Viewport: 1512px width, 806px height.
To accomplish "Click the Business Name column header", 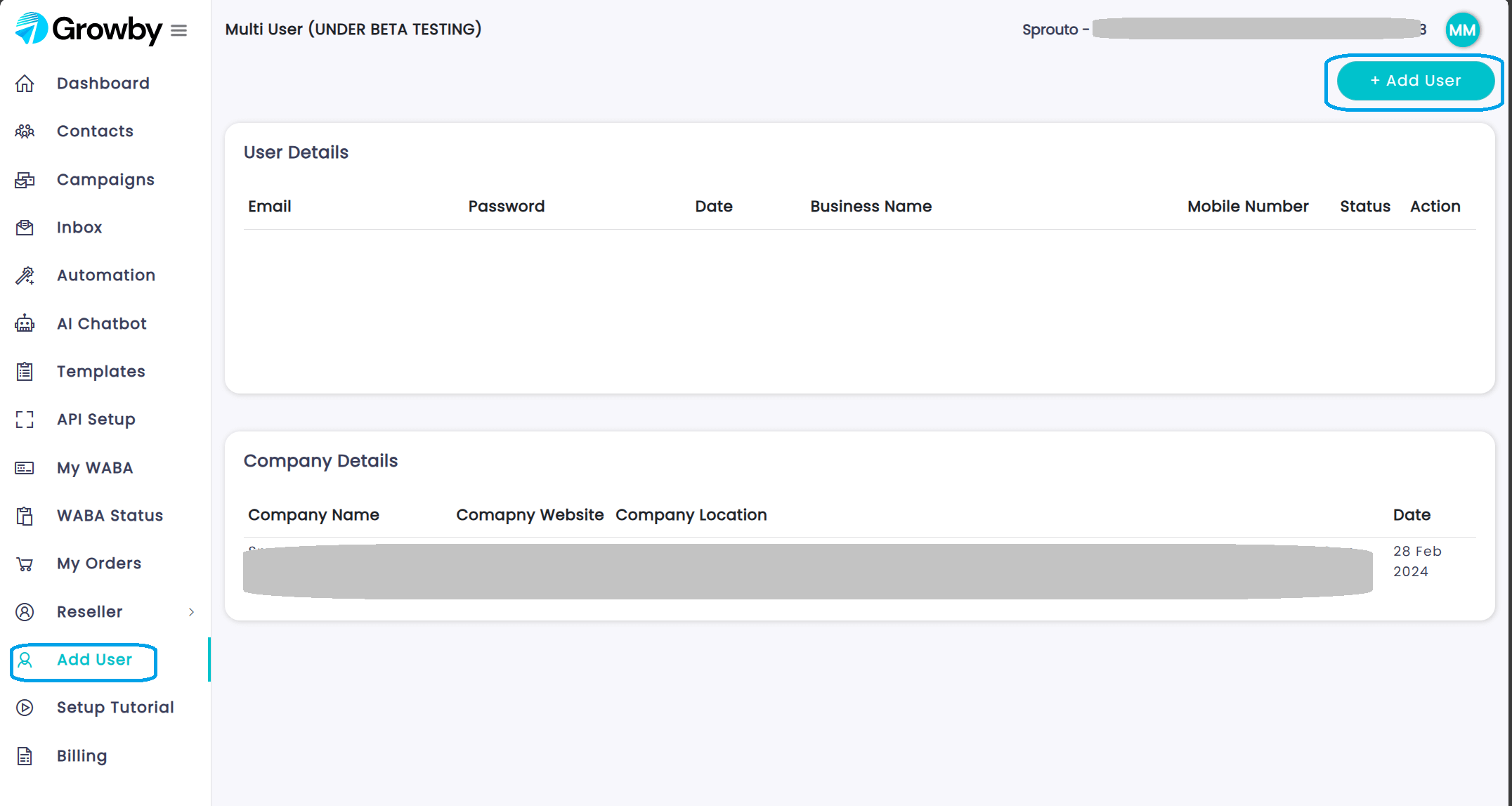I will (x=871, y=207).
